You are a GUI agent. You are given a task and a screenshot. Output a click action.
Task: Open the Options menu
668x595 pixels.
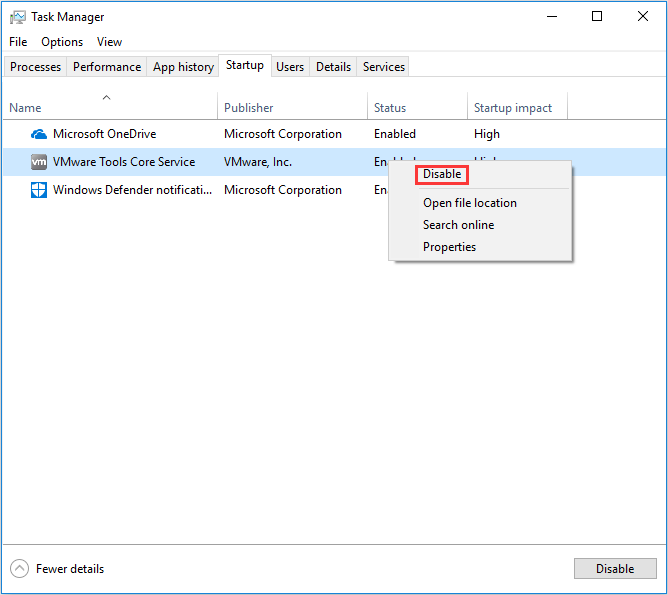pos(62,42)
